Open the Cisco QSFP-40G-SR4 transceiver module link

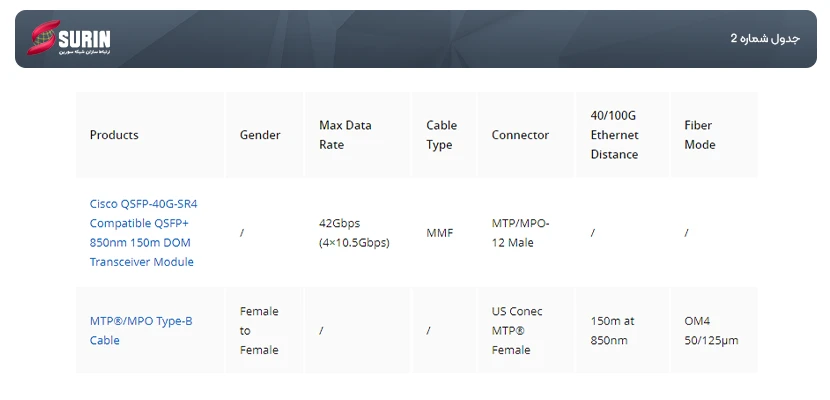click(143, 233)
